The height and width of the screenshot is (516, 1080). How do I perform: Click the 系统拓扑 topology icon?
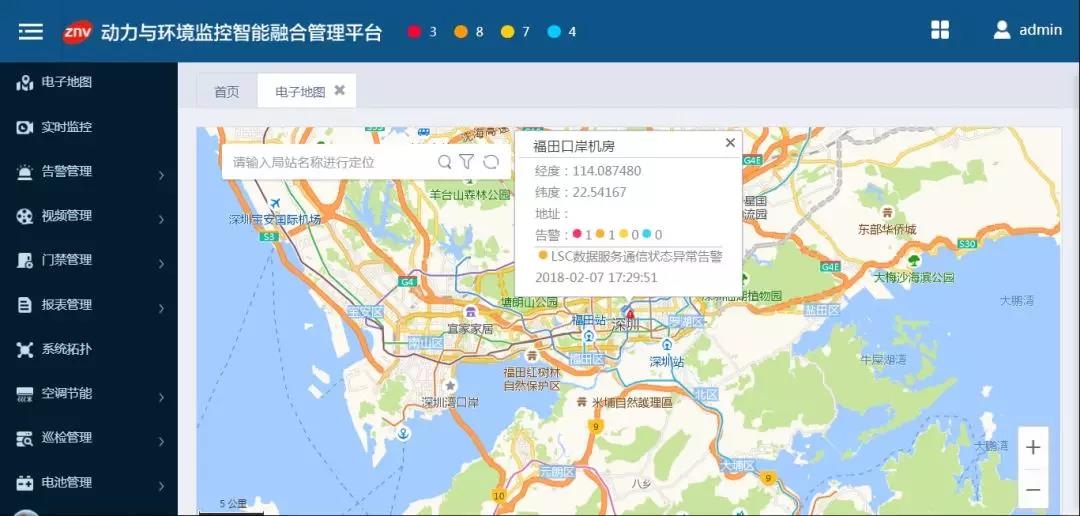pyautogui.click(x=25, y=349)
